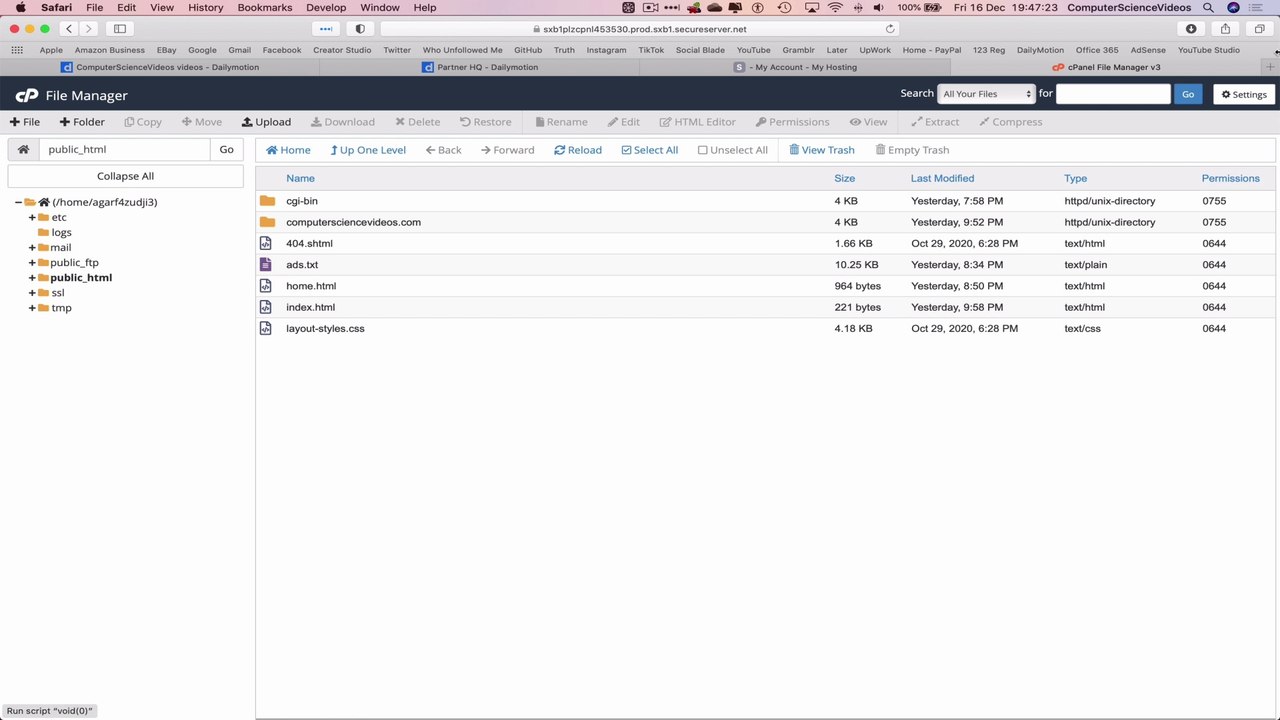Click the cPanel logo icon
The width and height of the screenshot is (1280, 720).
[26, 95]
